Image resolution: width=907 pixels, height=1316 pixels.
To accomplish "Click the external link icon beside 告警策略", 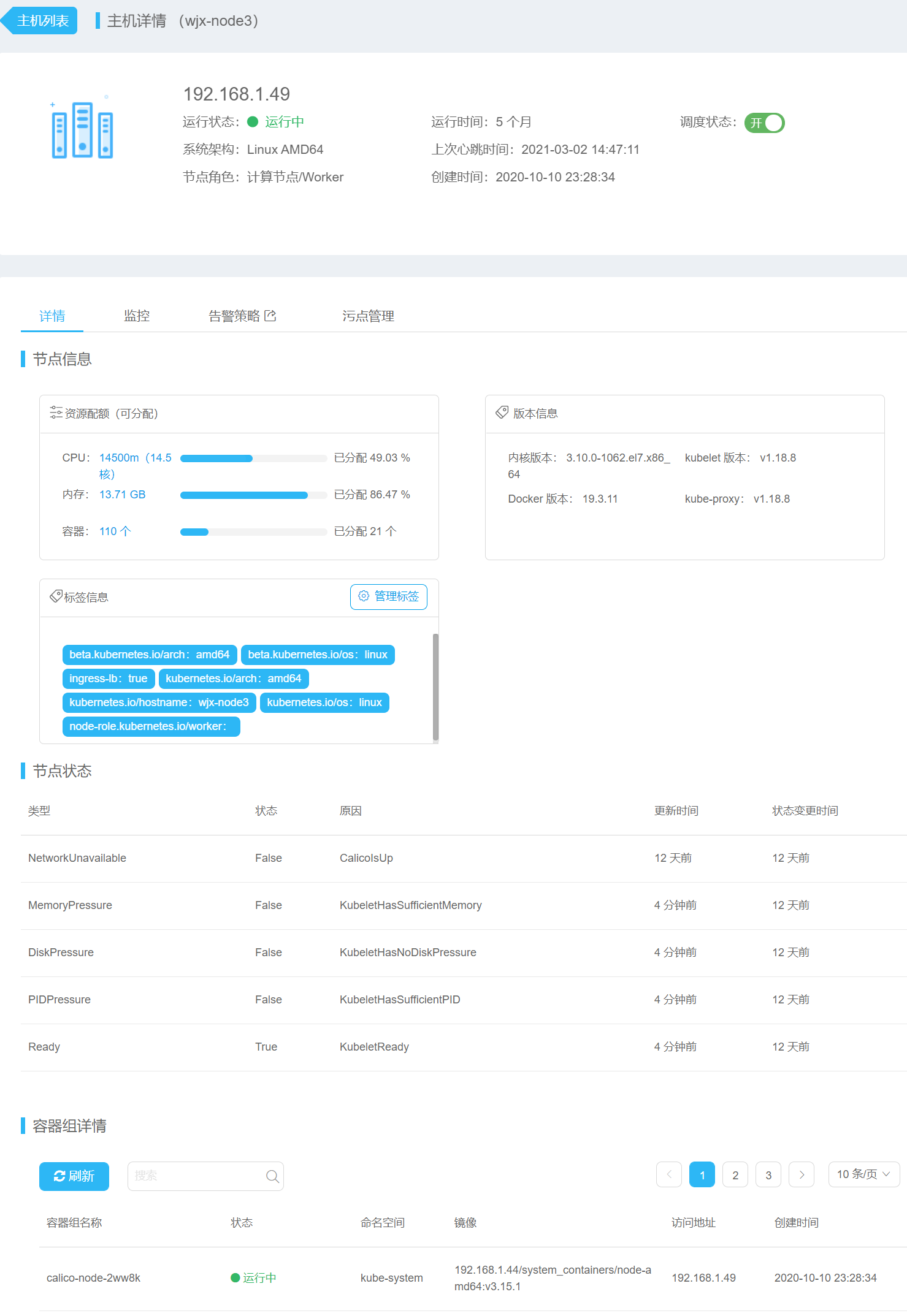I will coord(270,316).
